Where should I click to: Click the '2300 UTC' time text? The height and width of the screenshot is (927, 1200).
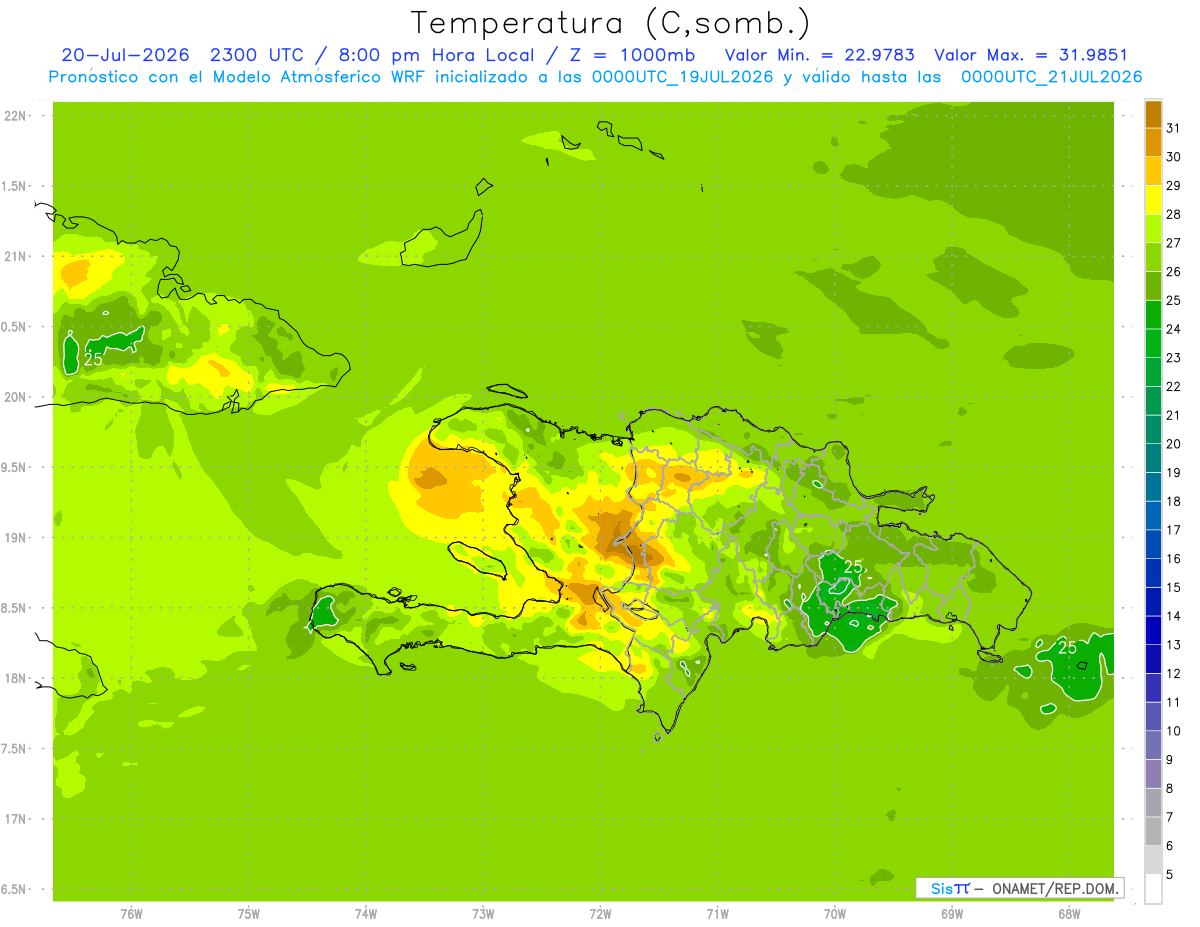(260, 55)
